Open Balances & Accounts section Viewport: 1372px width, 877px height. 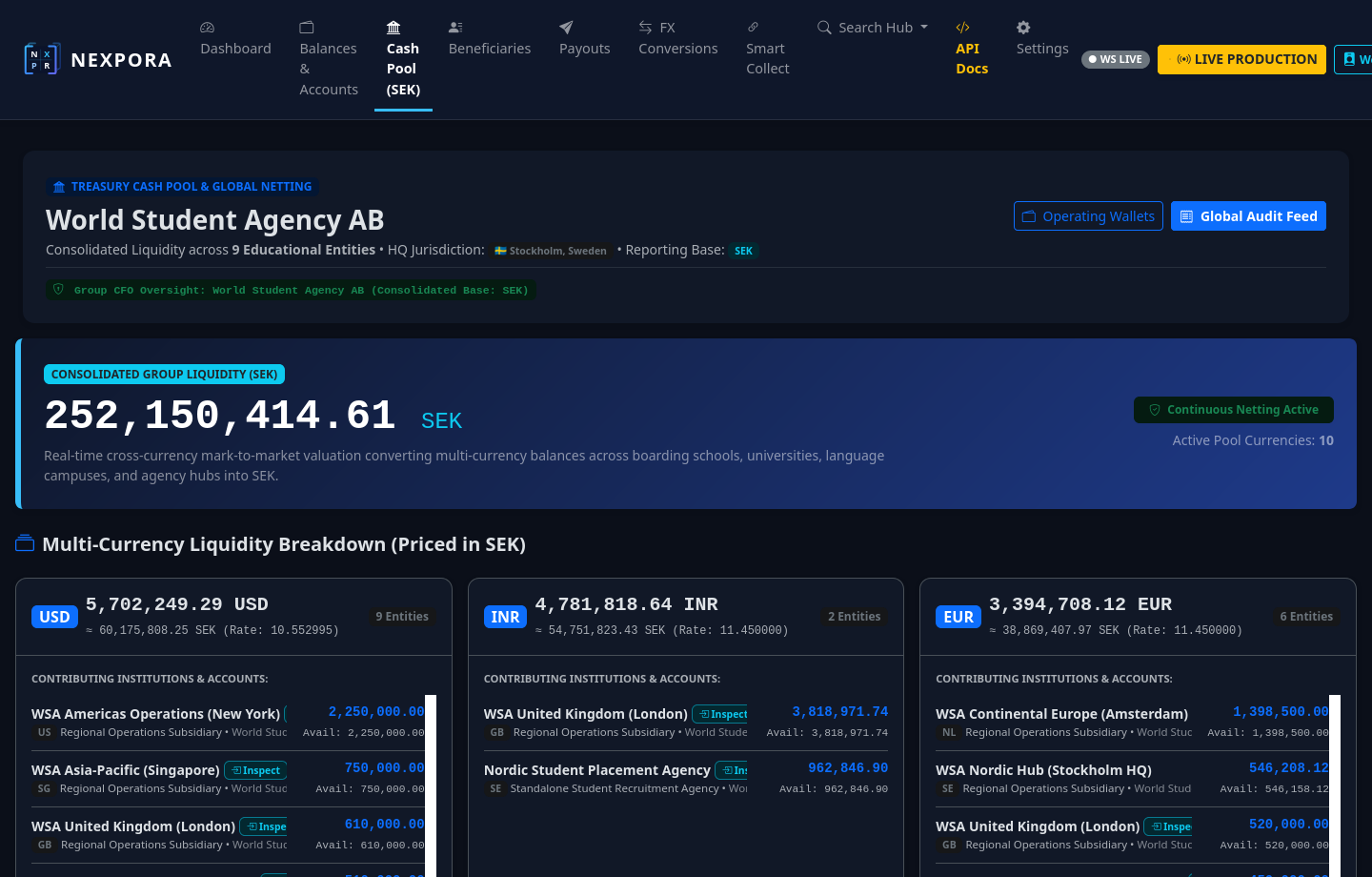pos(329,59)
